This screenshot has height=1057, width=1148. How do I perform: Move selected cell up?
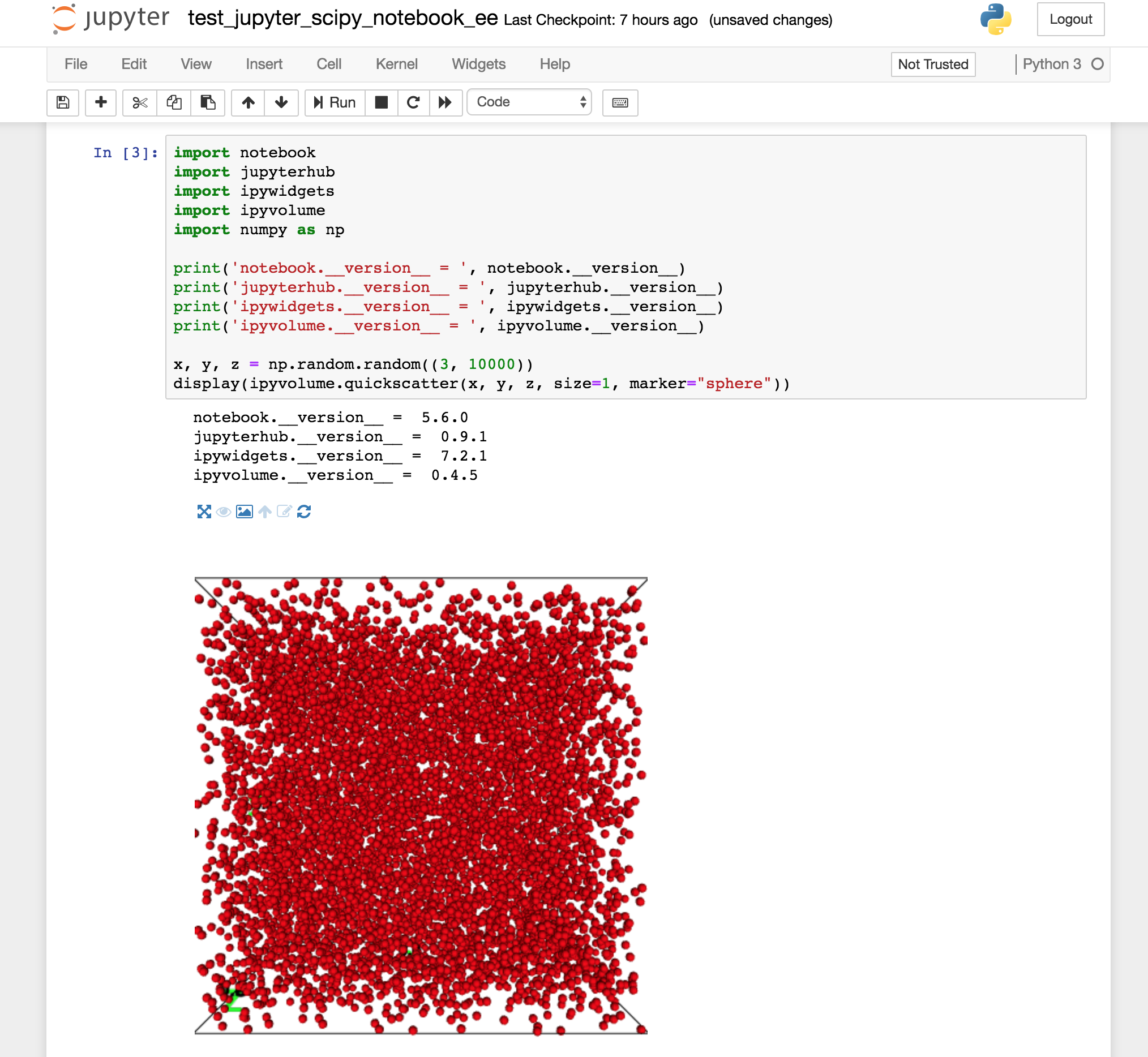pyautogui.click(x=248, y=103)
